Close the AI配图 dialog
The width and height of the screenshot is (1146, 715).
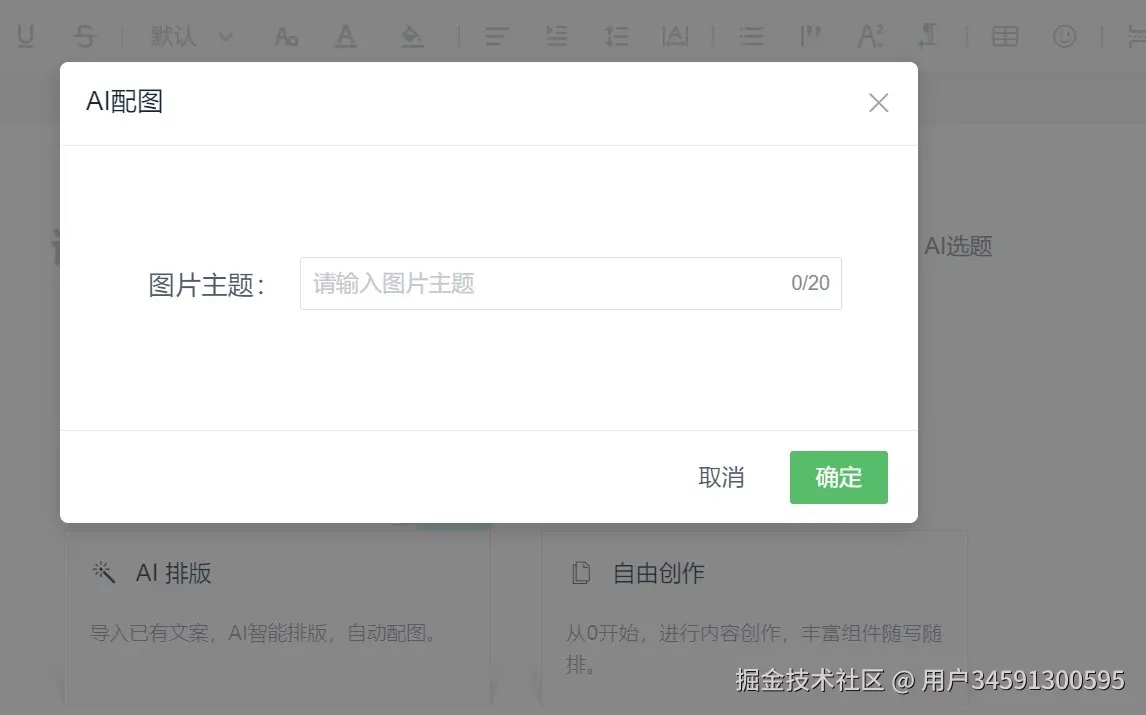pyautogui.click(x=879, y=102)
